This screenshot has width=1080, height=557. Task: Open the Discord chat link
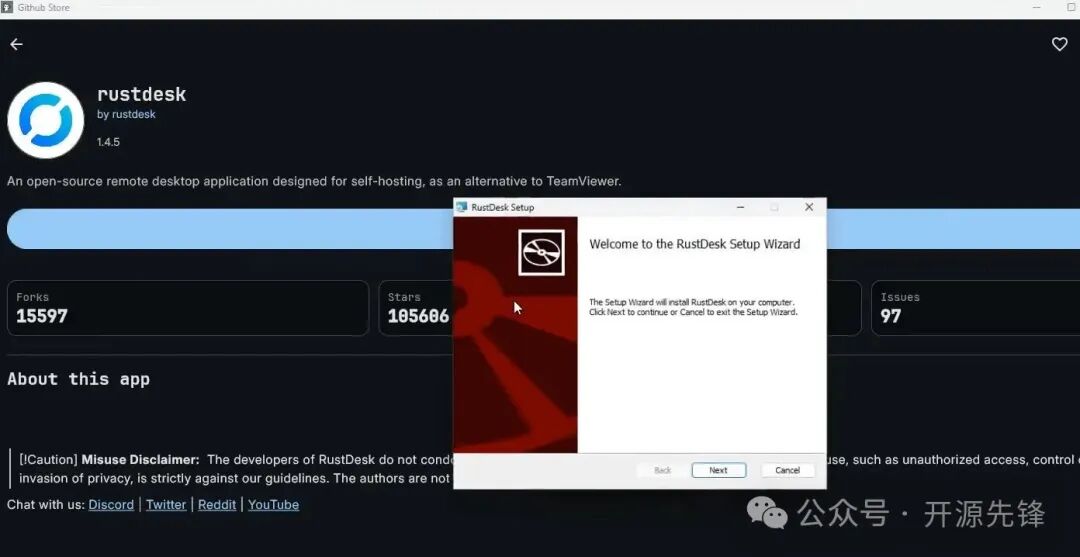[111, 505]
